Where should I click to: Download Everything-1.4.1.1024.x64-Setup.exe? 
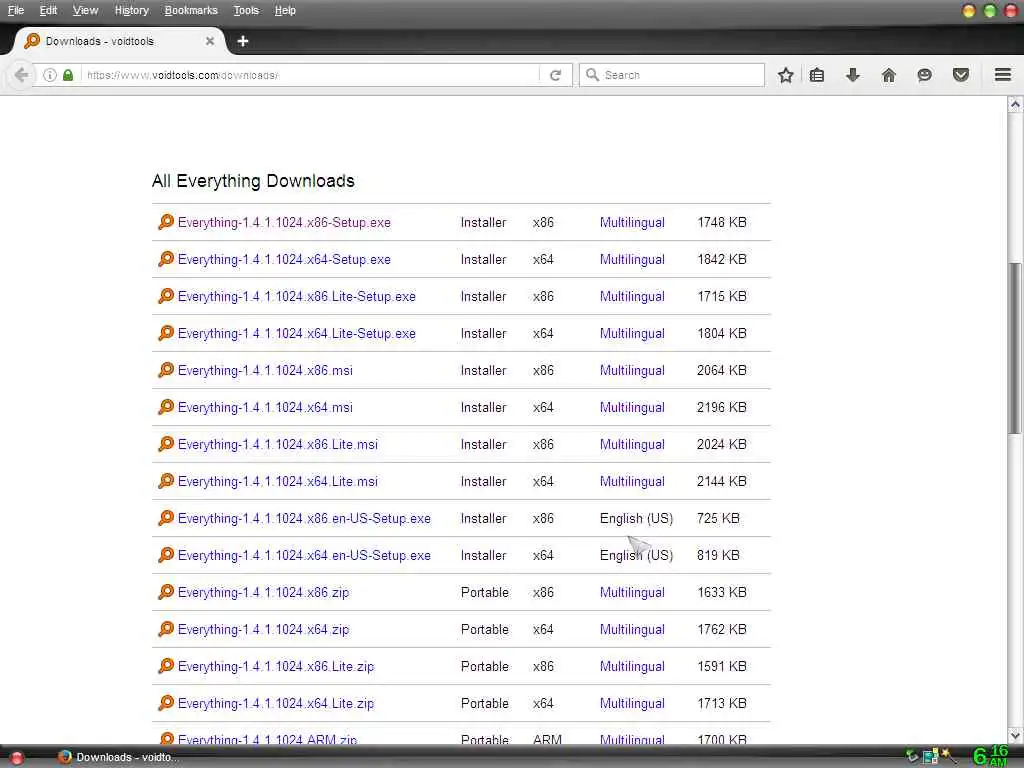[x=284, y=260]
